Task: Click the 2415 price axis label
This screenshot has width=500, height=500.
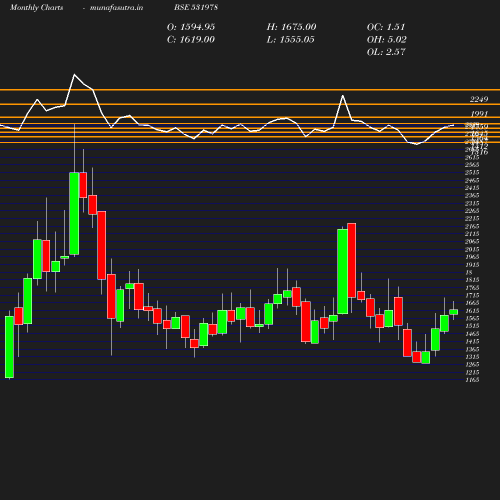Action: tap(472, 188)
